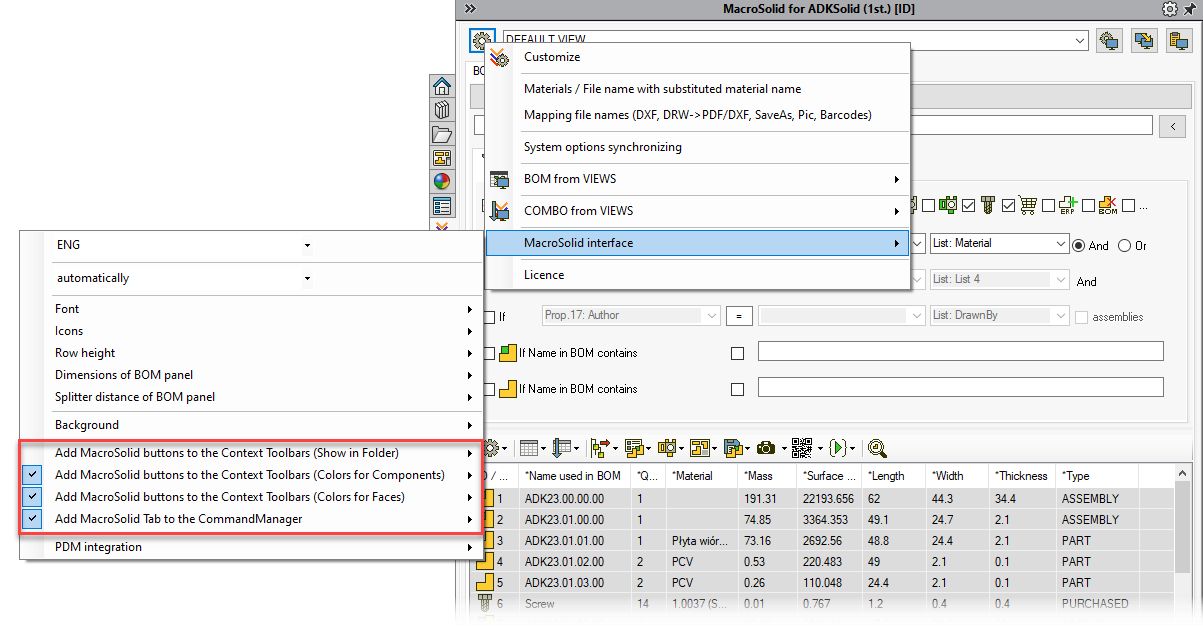Click the green play macro tool
The height and width of the screenshot is (626, 1203).
[x=839, y=449]
